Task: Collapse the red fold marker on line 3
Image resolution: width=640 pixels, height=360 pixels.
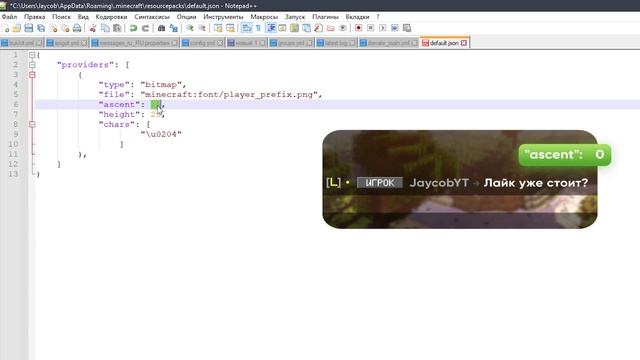Action: pyautogui.click(x=32, y=75)
